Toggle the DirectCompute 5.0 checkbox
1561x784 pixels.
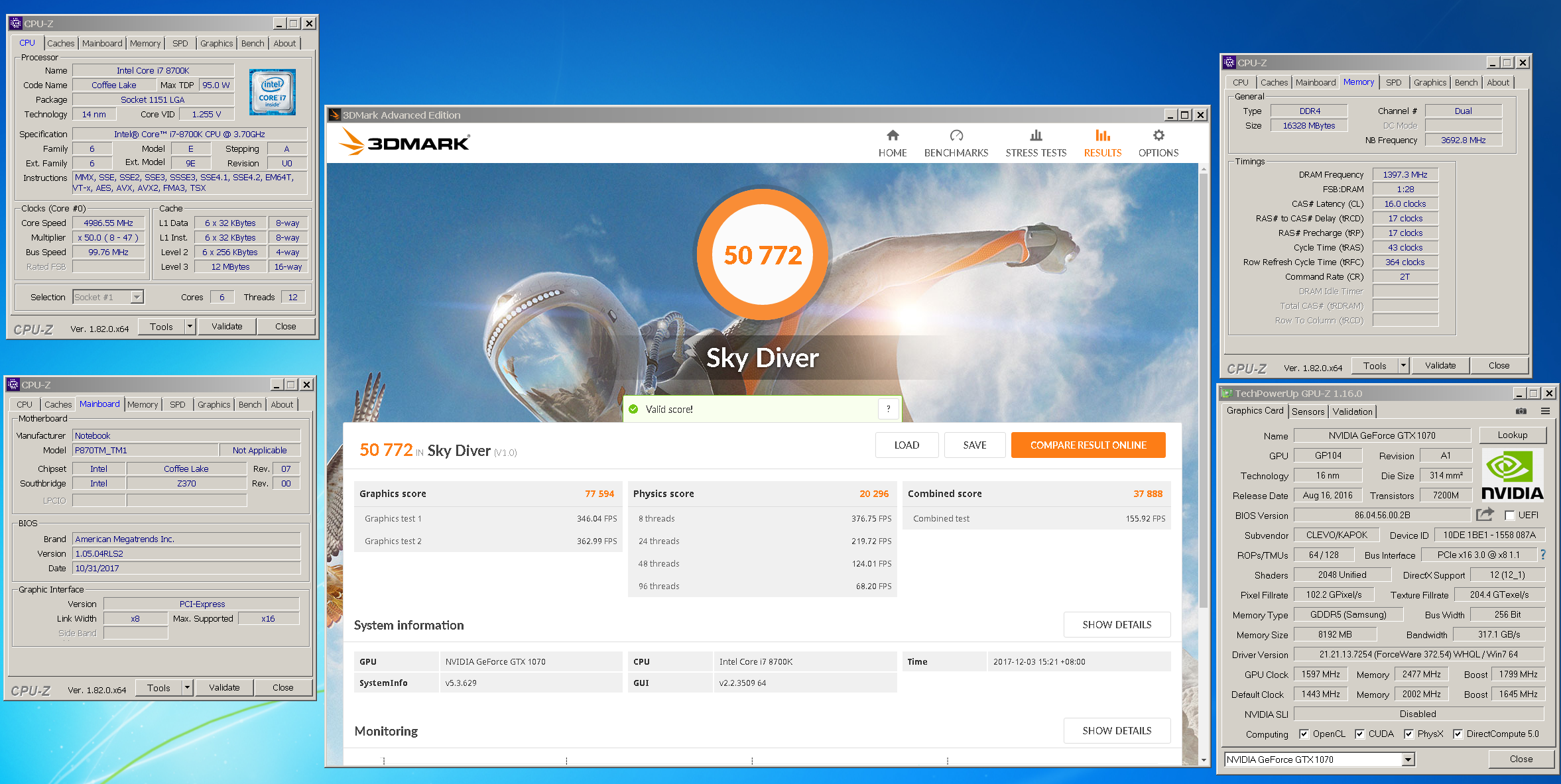pyautogui.click(x=1458, y=734)
